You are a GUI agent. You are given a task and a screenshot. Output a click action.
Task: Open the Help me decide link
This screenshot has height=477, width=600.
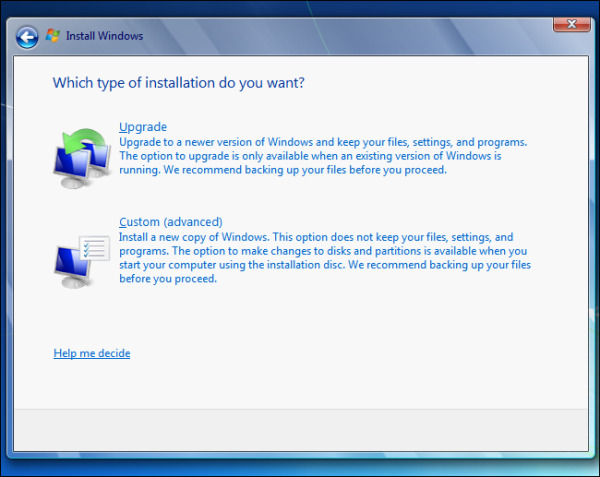[92, 353]
